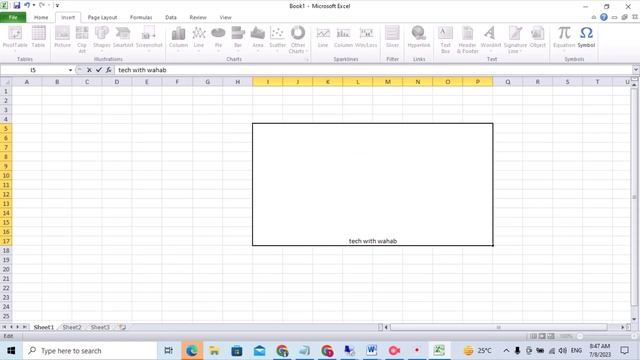Switch to Page Layout view button
Viewport: 640px width, 360px height.
click(x=542, y=336)
